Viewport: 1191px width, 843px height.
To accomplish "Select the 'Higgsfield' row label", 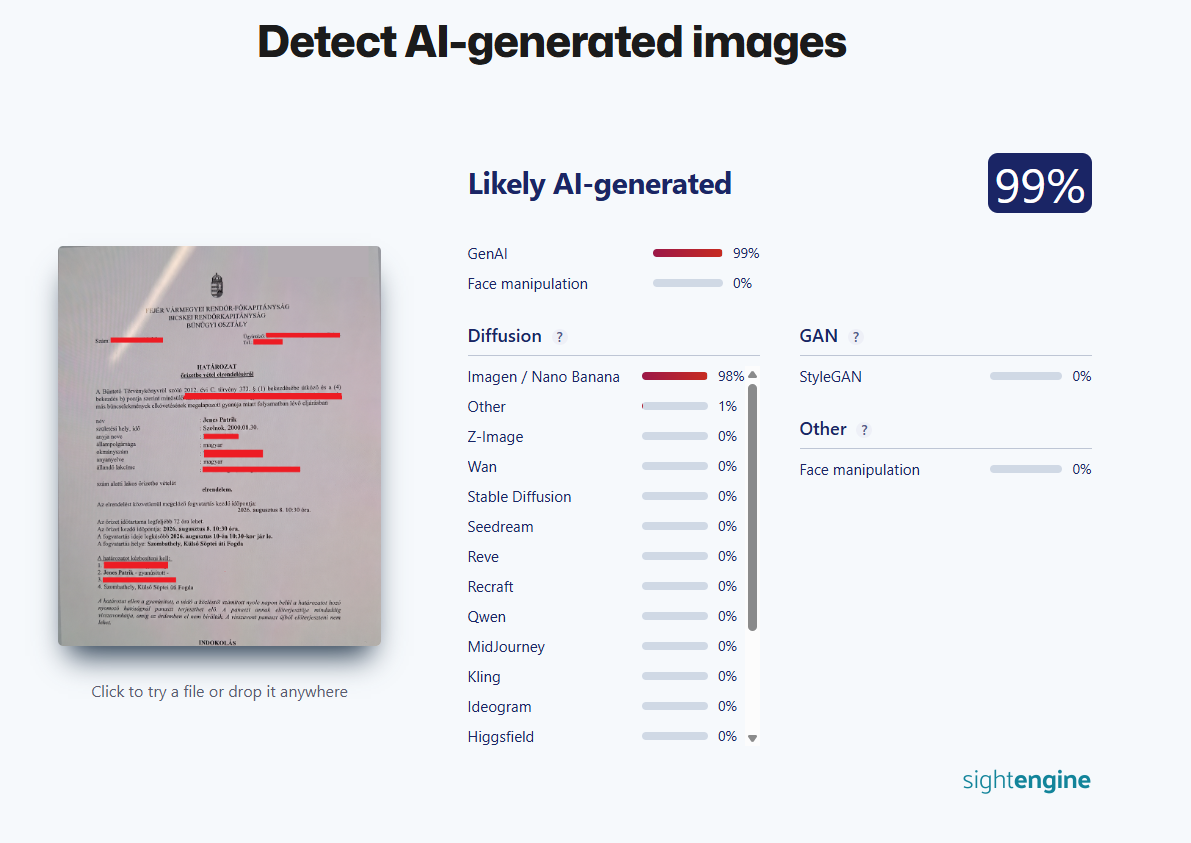I will click(x=501, y=737).
